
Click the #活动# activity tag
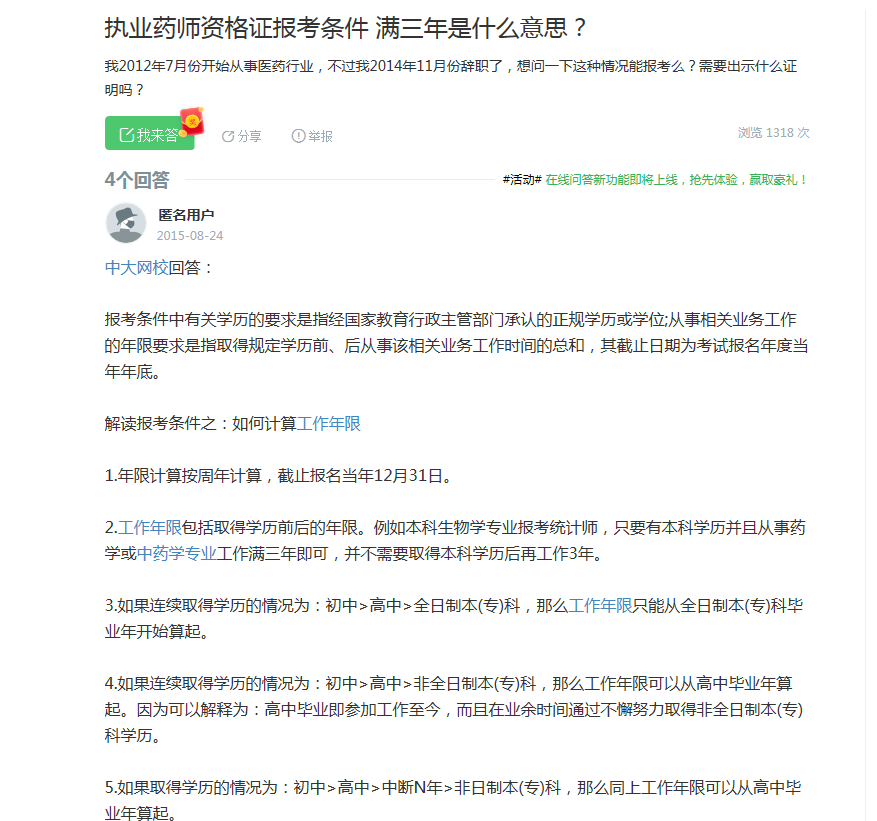(x=522, y=180)
